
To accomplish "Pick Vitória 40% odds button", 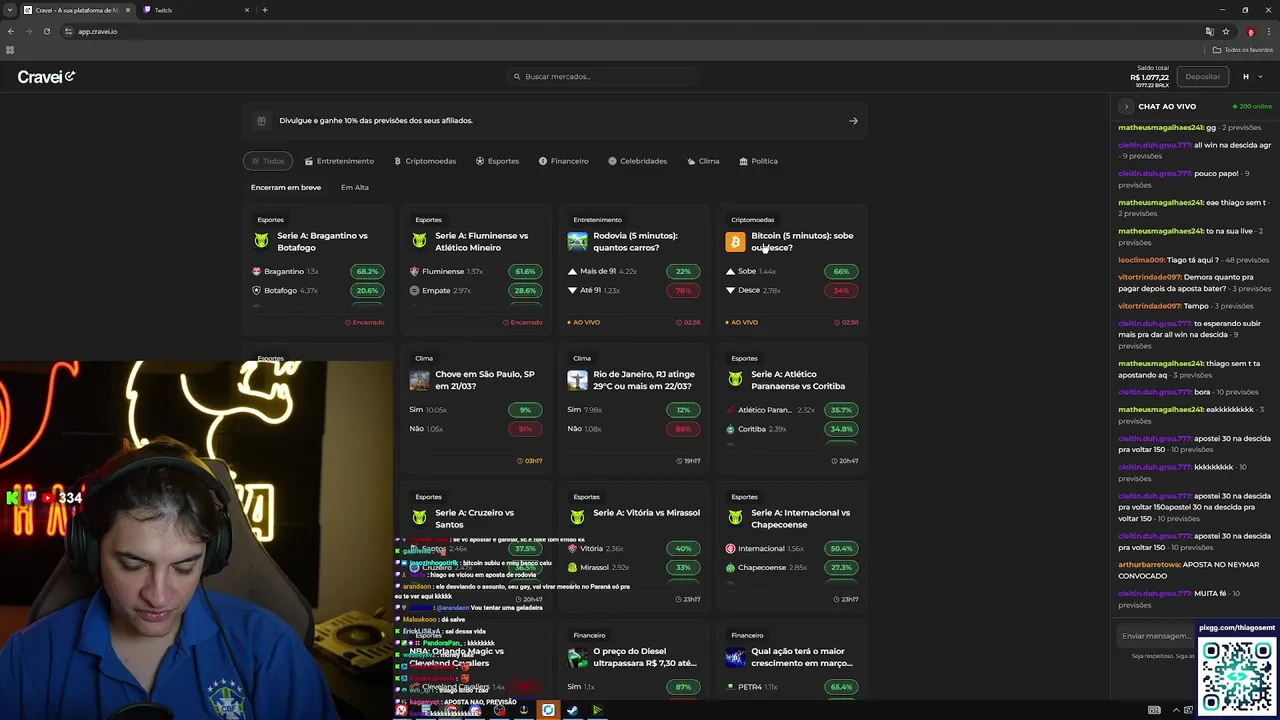I will point(683,548).
